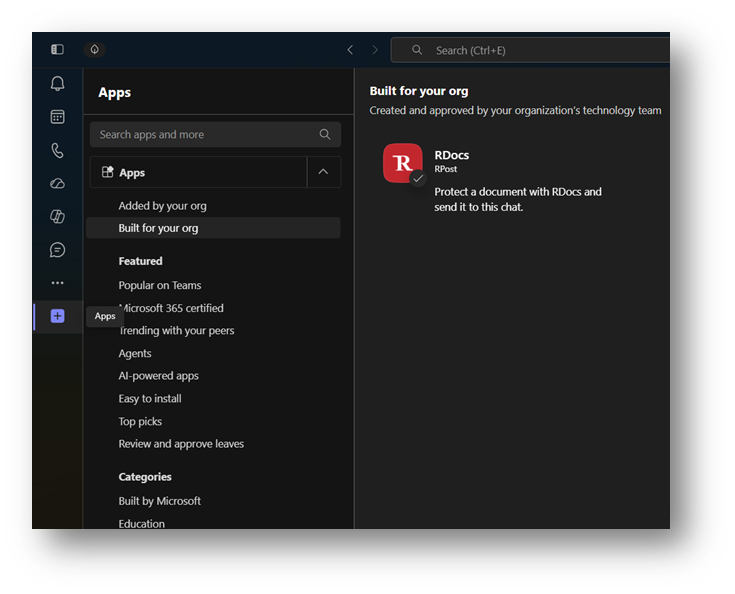Open the Calendar icon in sidebar

tap(58, 117)
